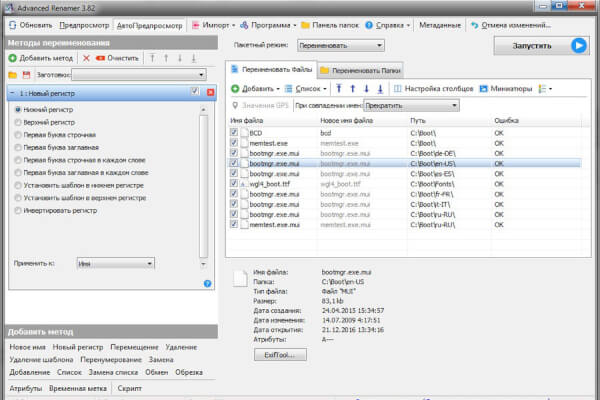Click the red X delete method icon
Viewport: 600px width, 400px height.
pyautogui.click(x=87, y=59)
